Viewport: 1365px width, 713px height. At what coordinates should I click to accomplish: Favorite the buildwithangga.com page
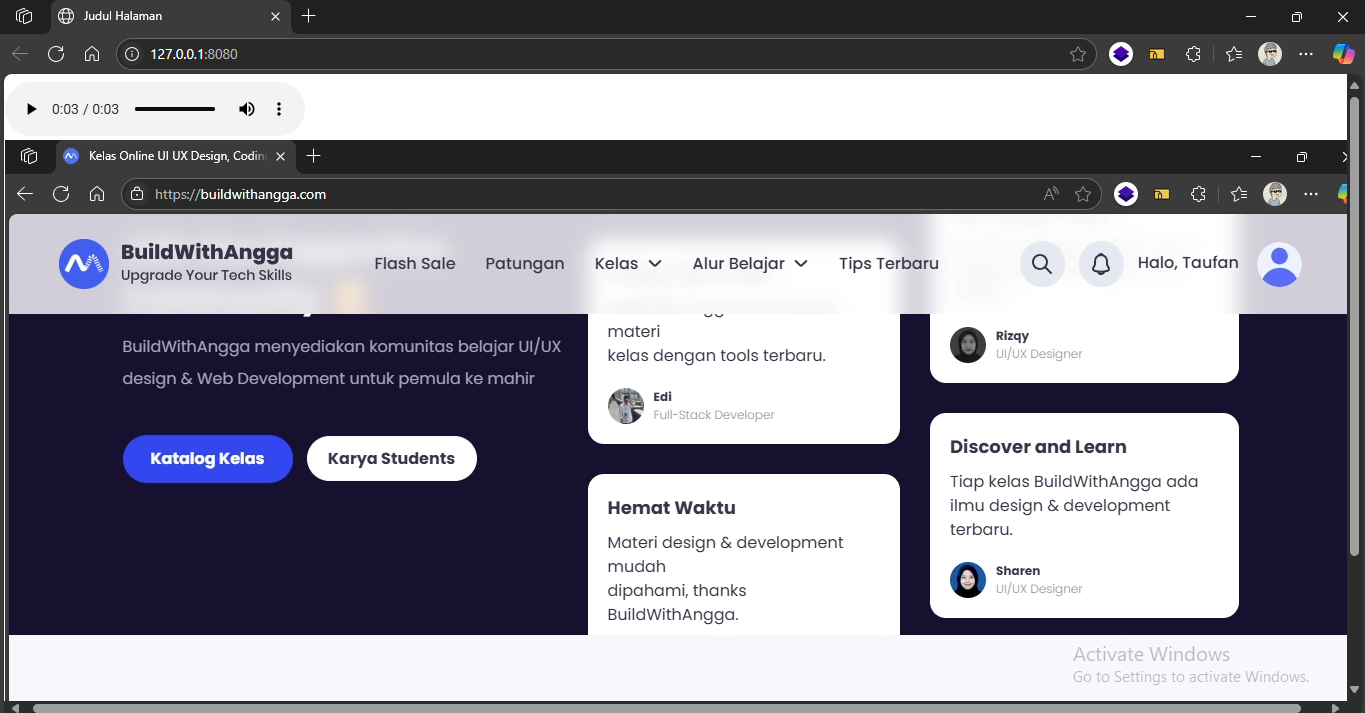point(1083,194)
